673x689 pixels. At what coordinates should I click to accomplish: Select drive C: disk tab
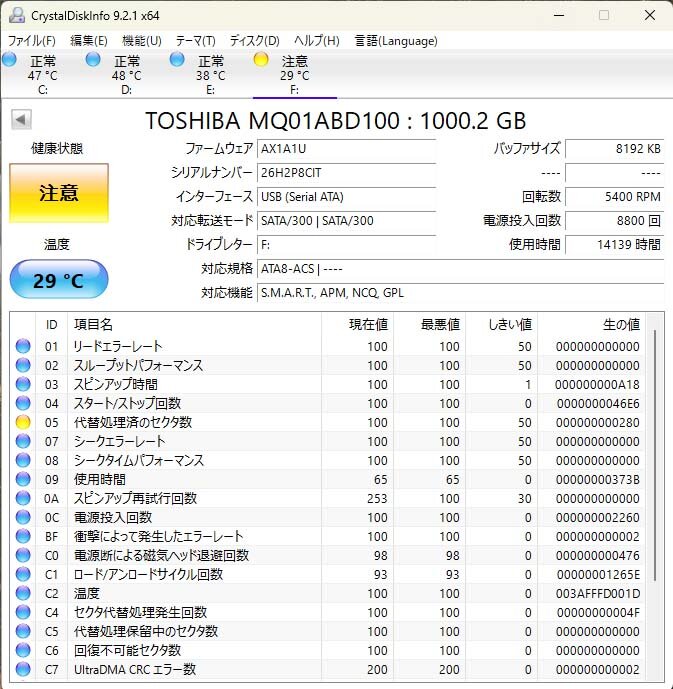[43, 74]
